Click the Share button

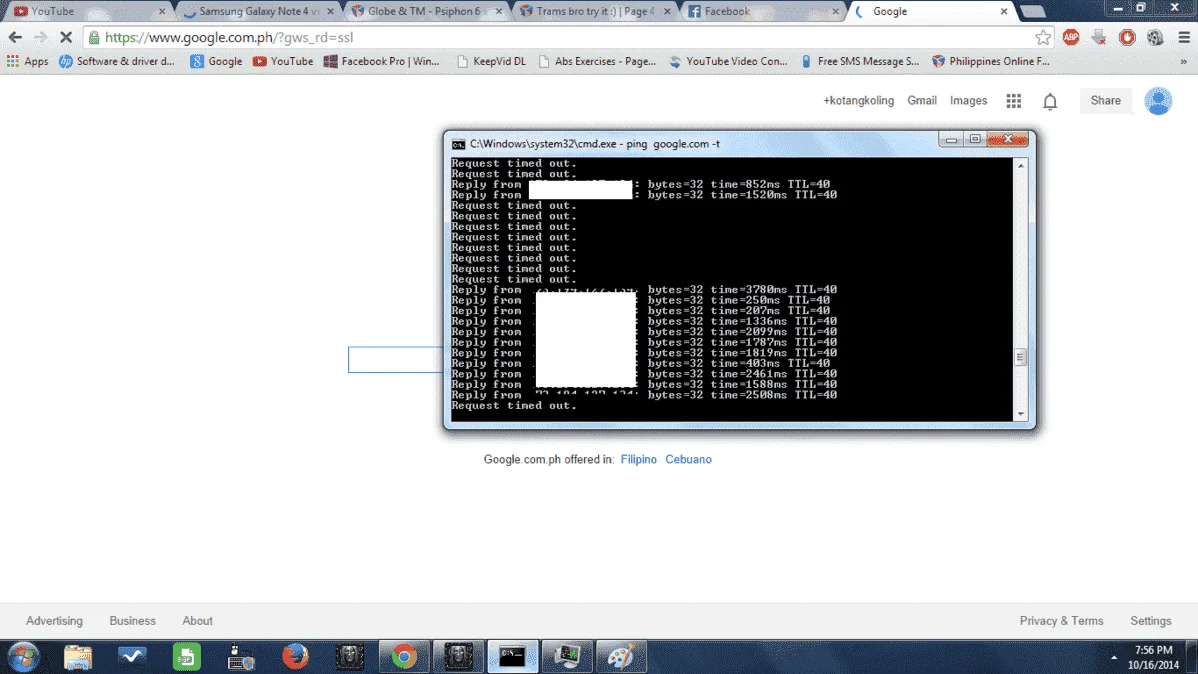click(x=1106, y=101)
